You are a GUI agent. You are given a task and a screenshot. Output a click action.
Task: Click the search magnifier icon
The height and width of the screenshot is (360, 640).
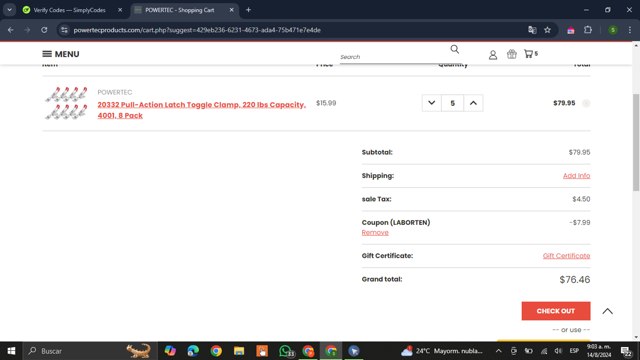(x=454, y=49)
